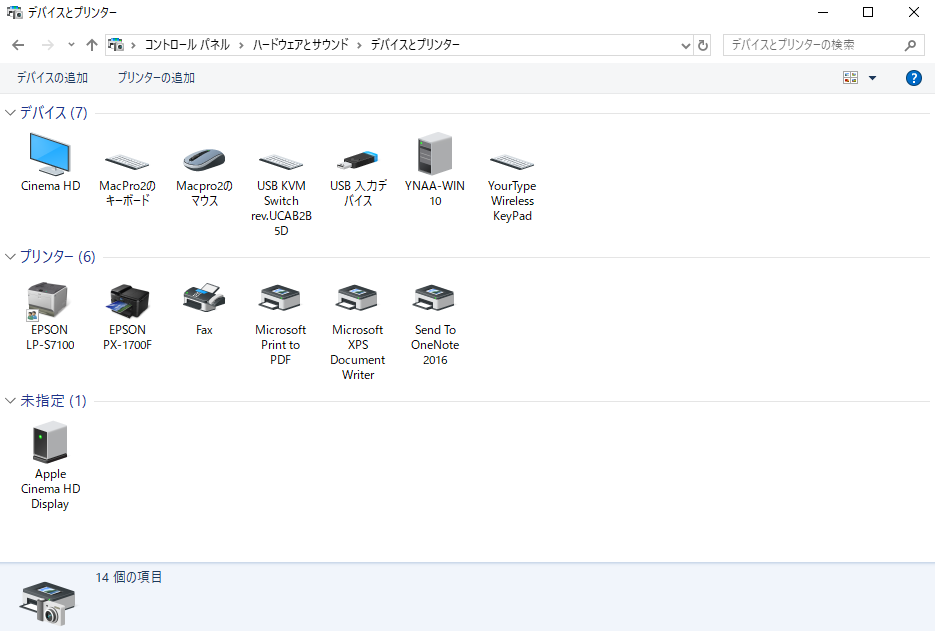
Task: Go up one folder level arrow
Action: [91, 45]
